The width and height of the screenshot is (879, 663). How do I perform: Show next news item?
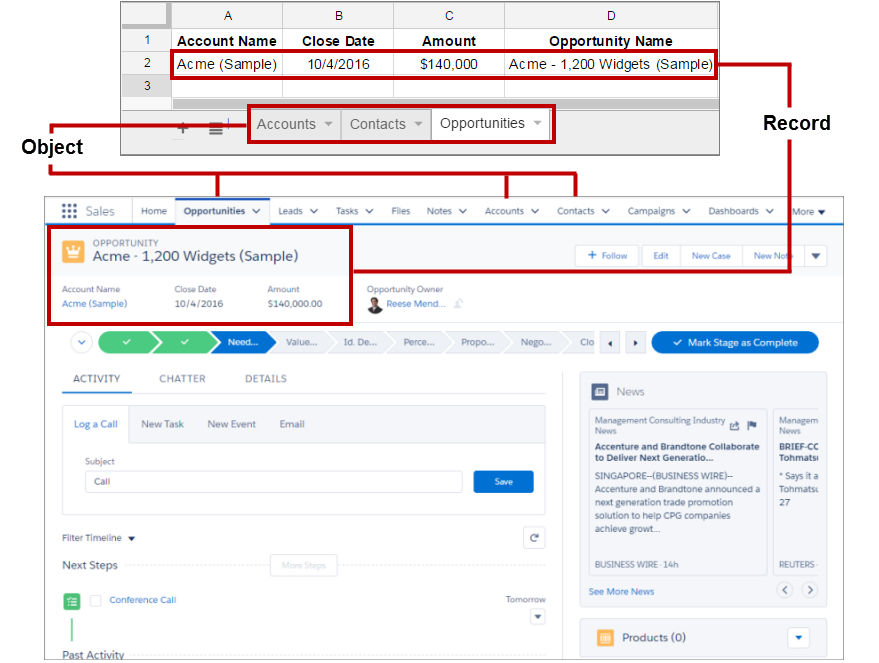tap(809, 590)
